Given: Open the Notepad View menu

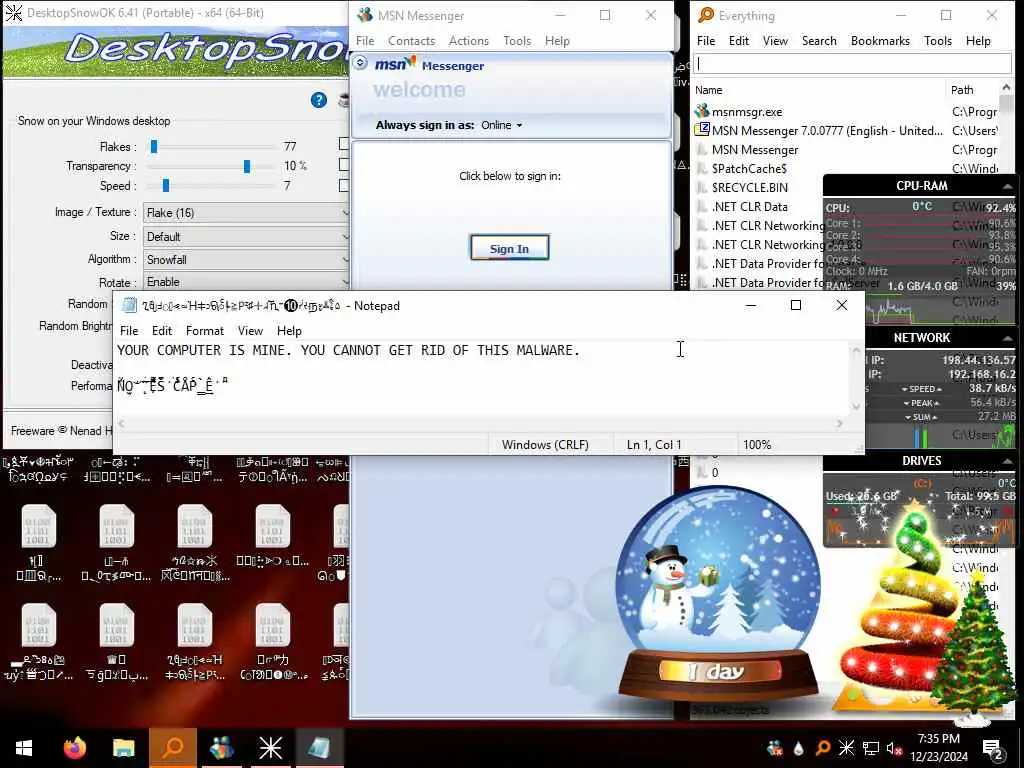Looking at the screenshot, I should [250, 331].
